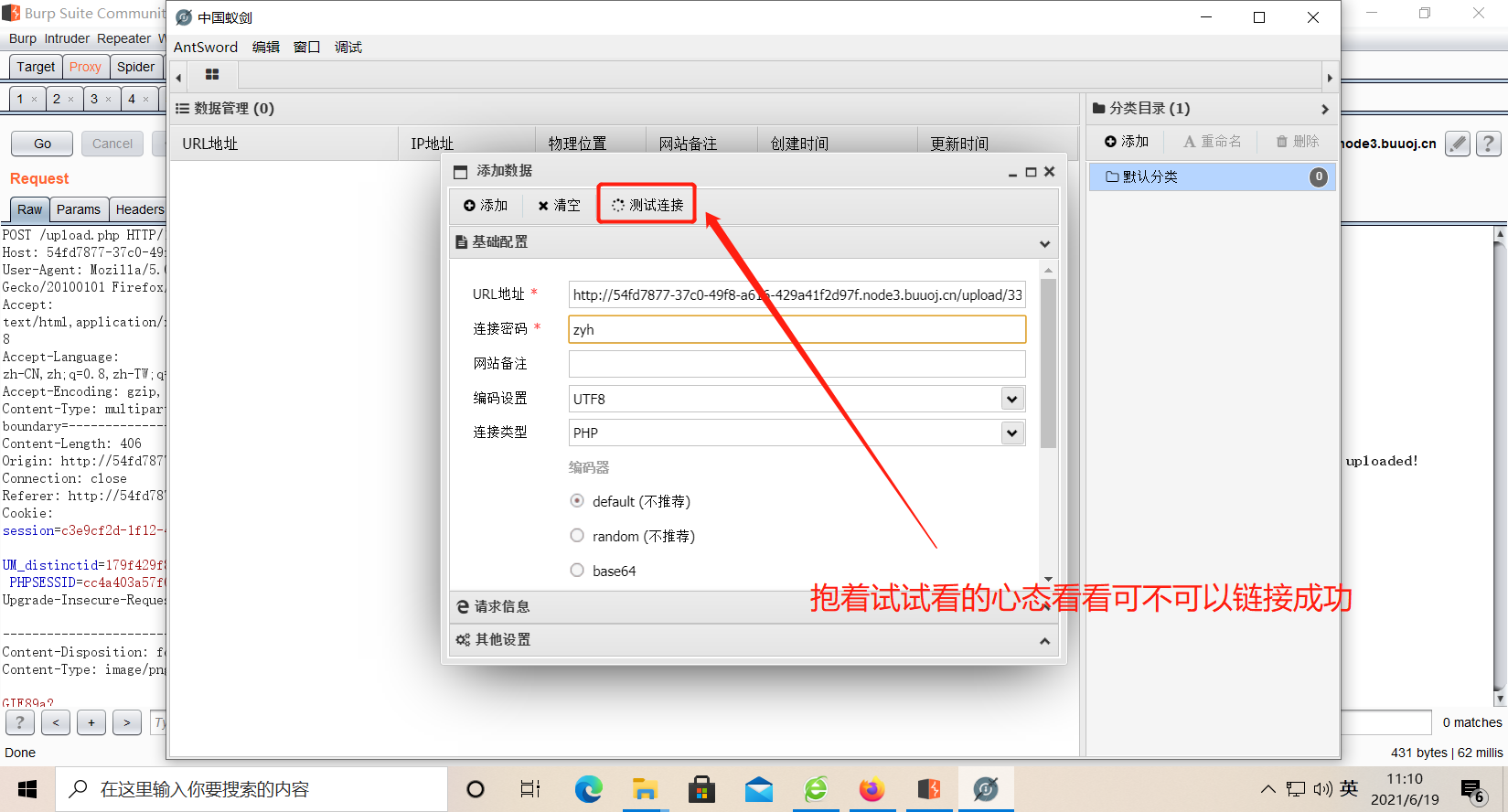Switch to Burp Suite Proxy tab
1508x812 pixels.
(x=85, y=67)
